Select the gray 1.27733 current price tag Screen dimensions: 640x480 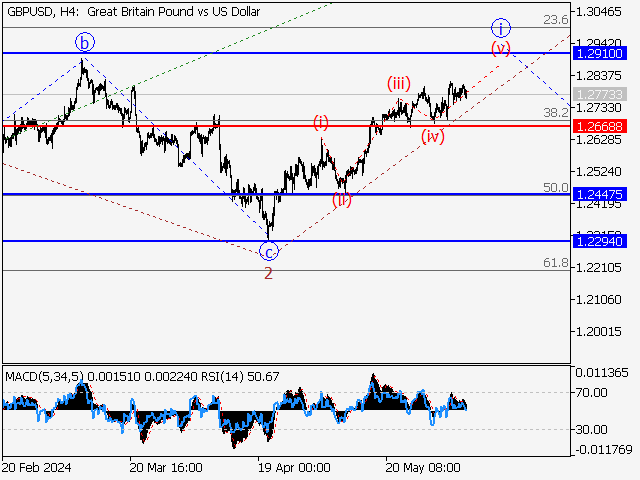(x=600, y=94)
